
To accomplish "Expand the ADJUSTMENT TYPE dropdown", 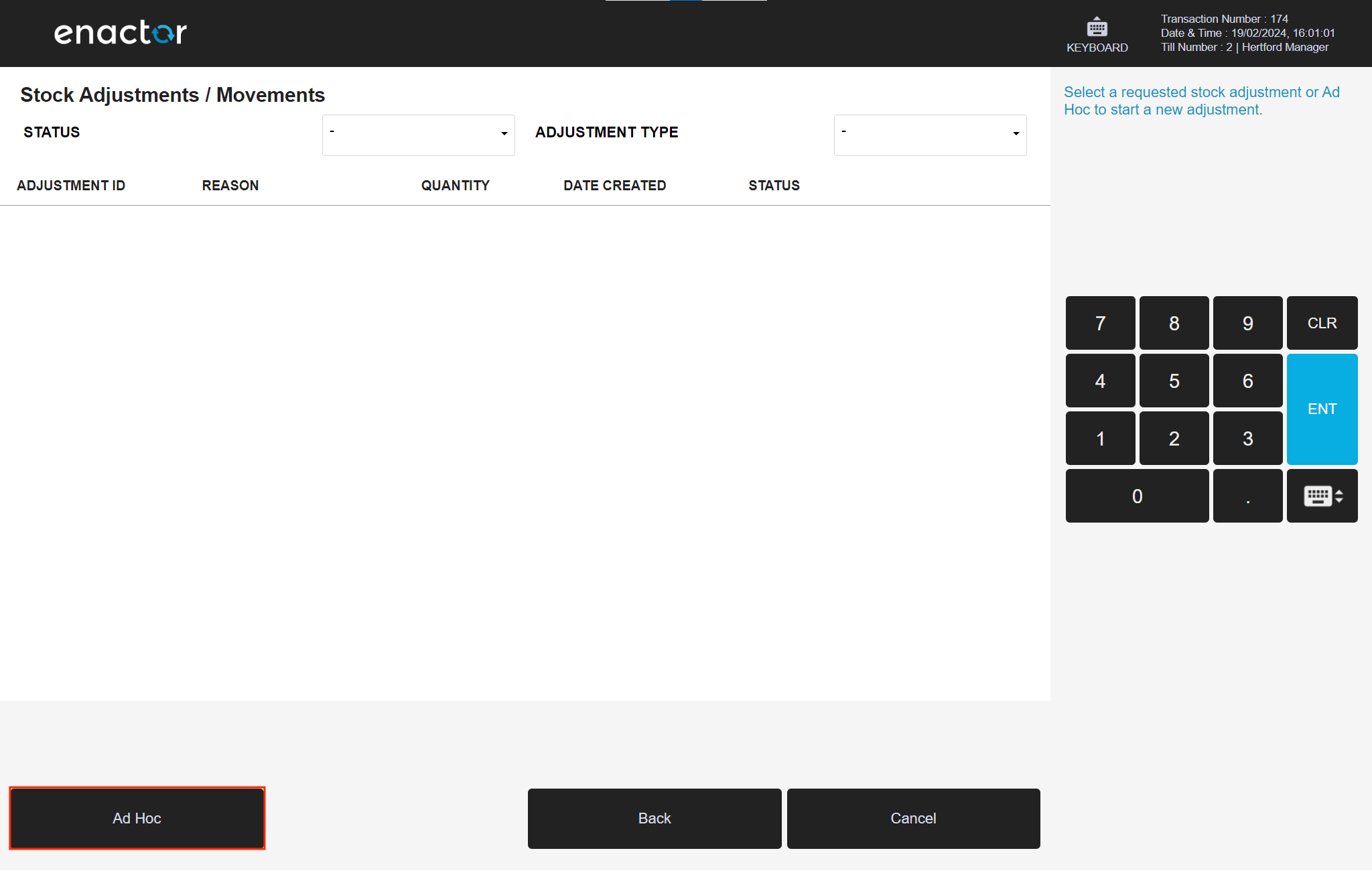I will 930,135.
